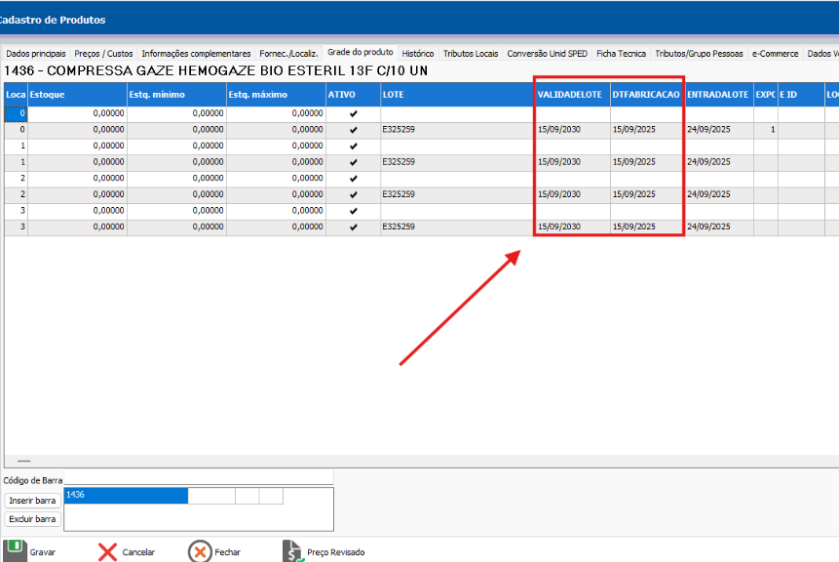Click the horizontal scrollbar handle below the grid
The image size is (839, 562).
click(x=24, y=460)
